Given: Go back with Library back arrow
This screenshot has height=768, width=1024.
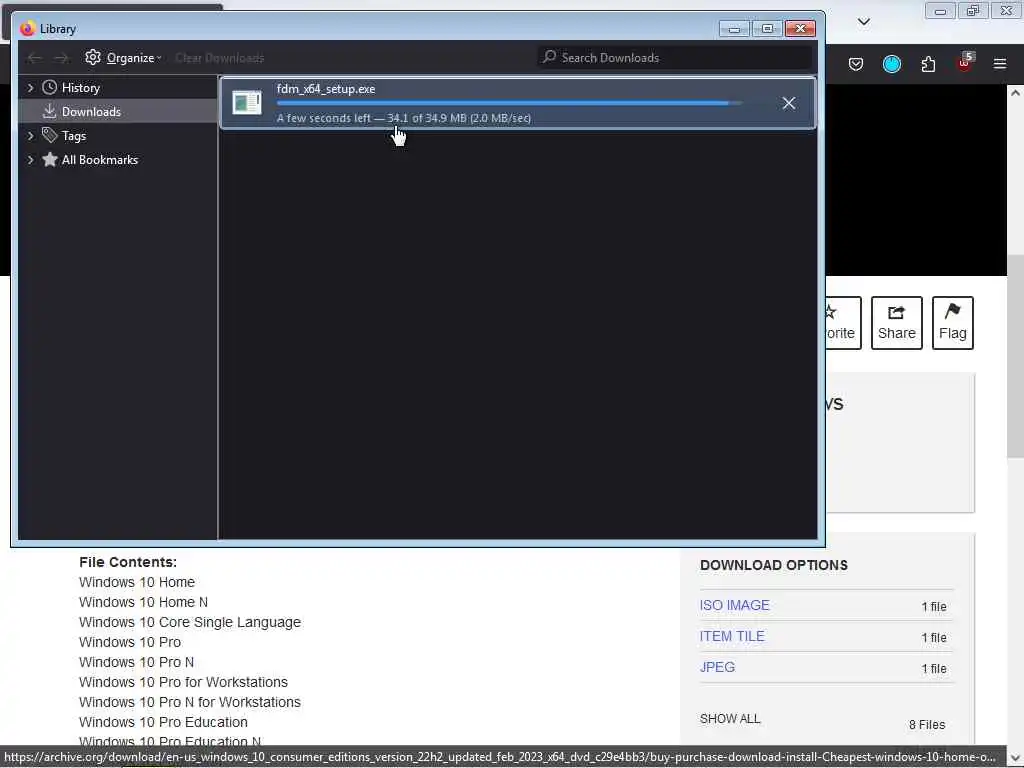Looking at the screenshot, I should (34, 58).
